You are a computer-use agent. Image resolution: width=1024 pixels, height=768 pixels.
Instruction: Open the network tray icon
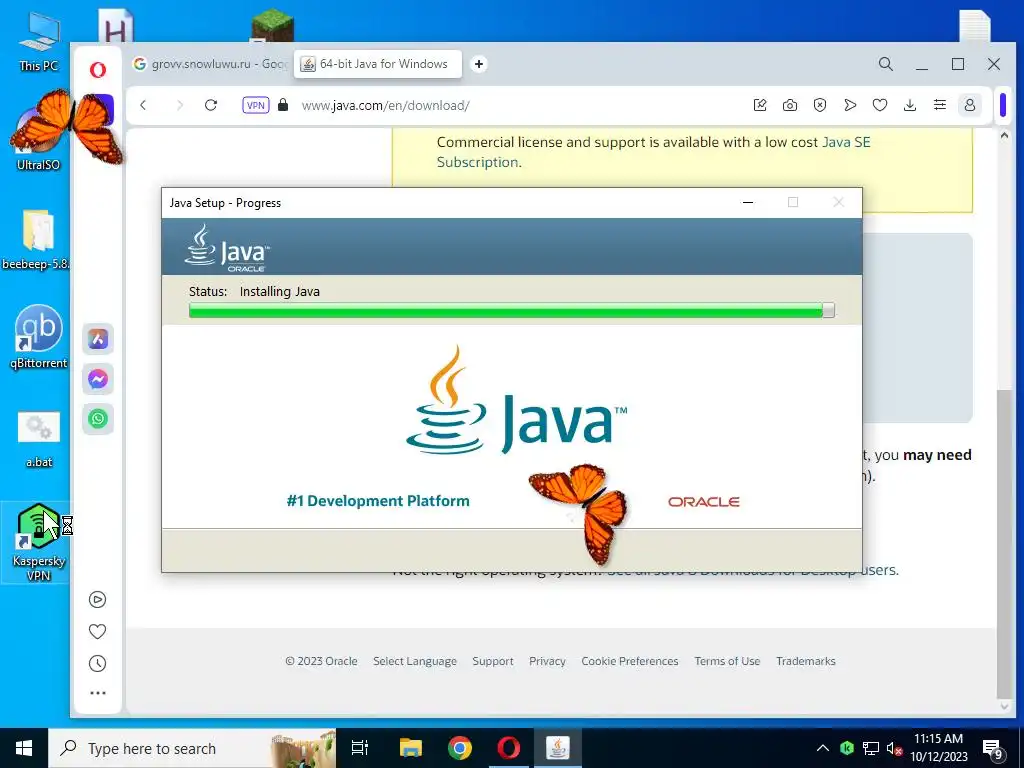click(871, 748)
